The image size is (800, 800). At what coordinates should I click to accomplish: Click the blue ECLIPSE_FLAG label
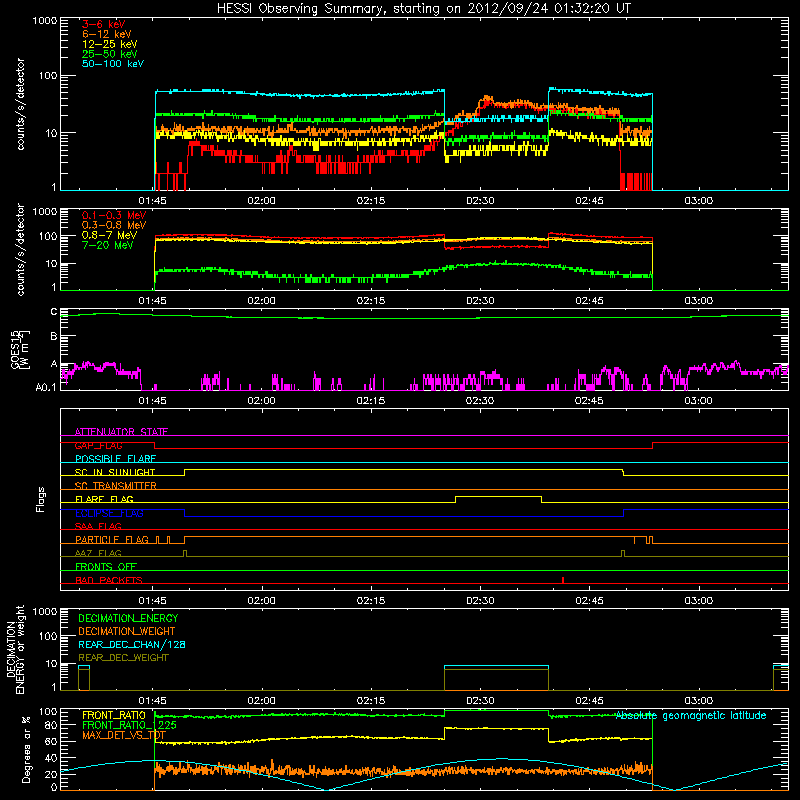click(x=109, y=513)
